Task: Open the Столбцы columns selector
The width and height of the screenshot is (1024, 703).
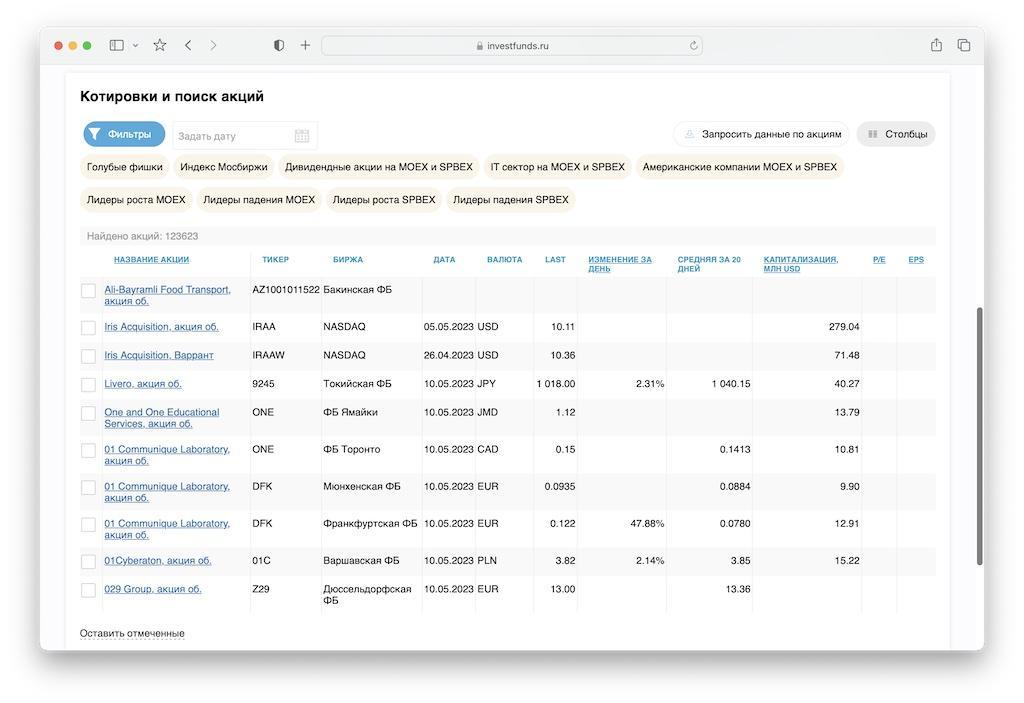Action: pos(896,134)
